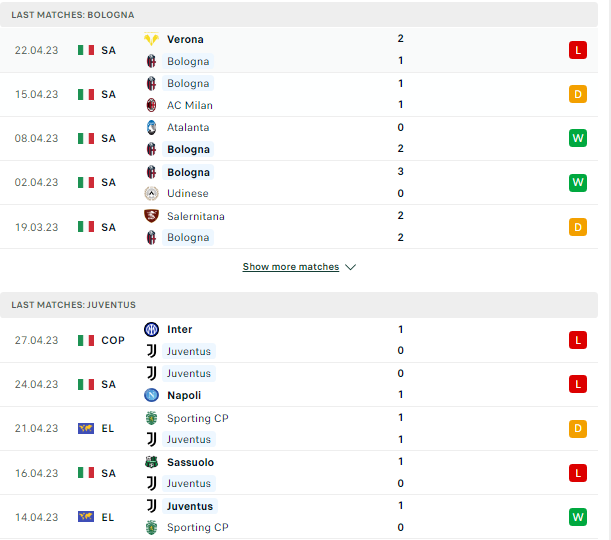Click the Sassuolo team crest
Screen dimensions: 611x540
151,462
